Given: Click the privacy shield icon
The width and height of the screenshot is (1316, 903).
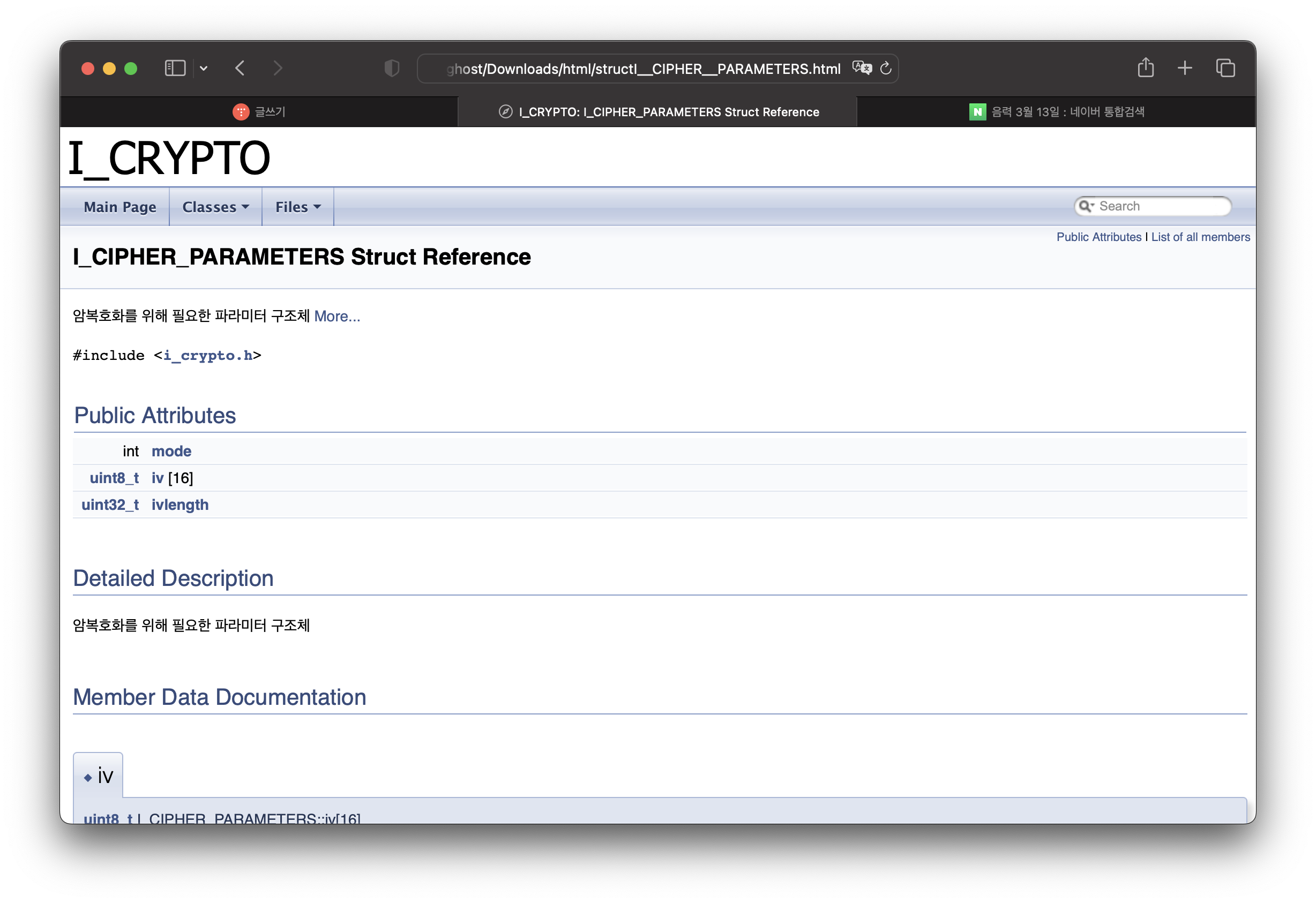Looking at the screenshot, I should point(391,69).
